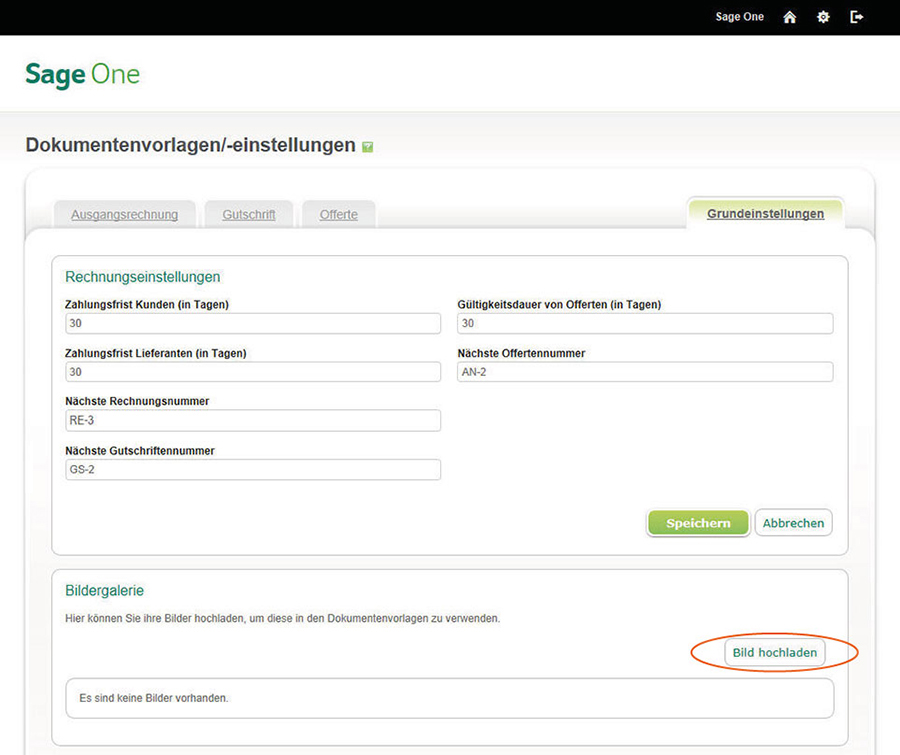This screenshot has width=900, height=755.
Task: Open the green help icon beside title
Action: pos(367,147)
